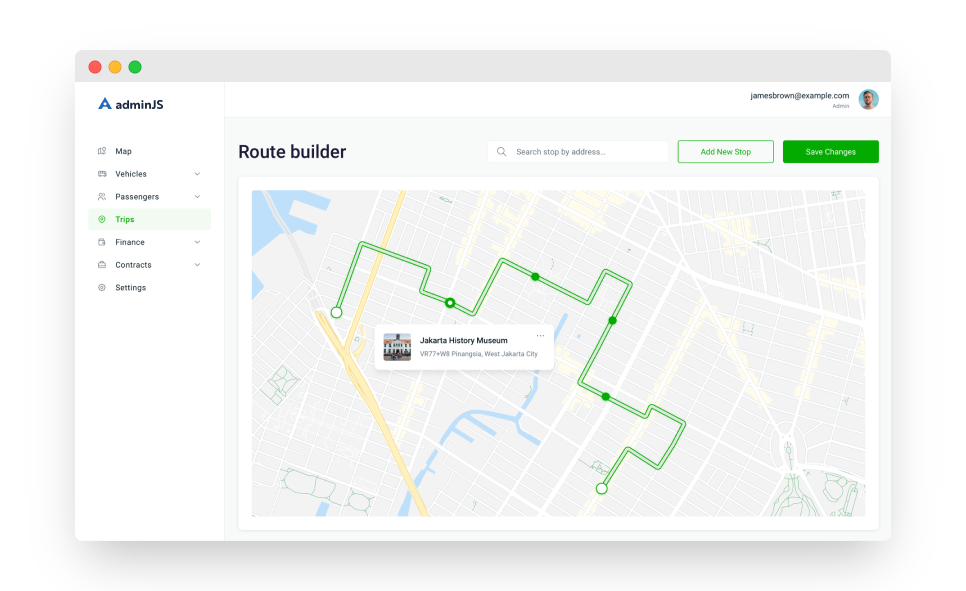Expand the Finance submenu chevron
Screen dimensions: 966x591
point(197,242)
